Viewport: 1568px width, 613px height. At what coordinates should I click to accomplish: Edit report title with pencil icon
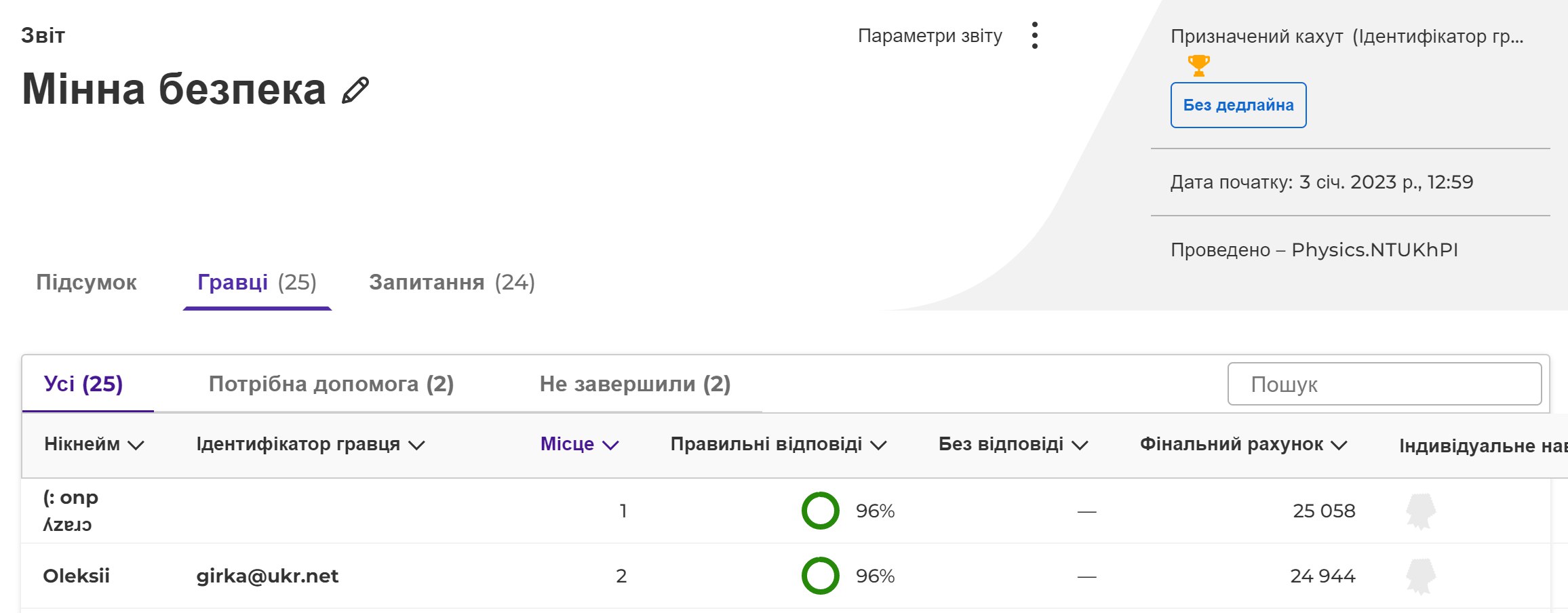[355, 90]
